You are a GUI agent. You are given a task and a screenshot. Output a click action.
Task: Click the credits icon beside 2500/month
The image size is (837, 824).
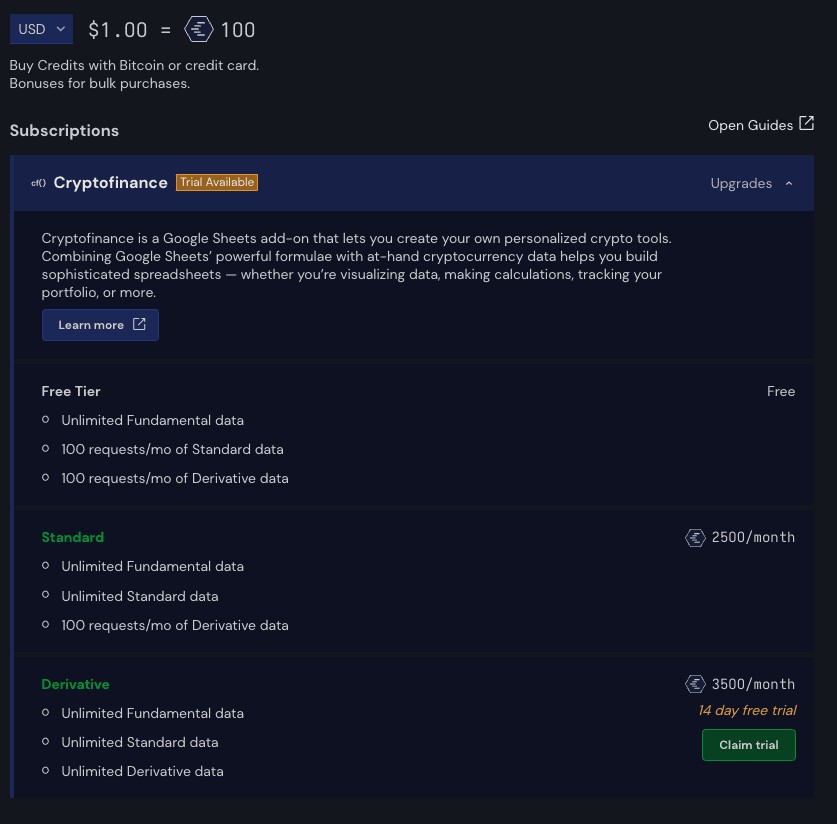(695, 537)
